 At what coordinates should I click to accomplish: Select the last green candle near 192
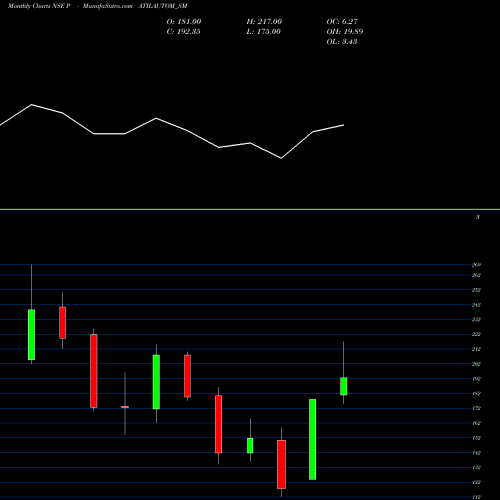[x=344, y=386]
